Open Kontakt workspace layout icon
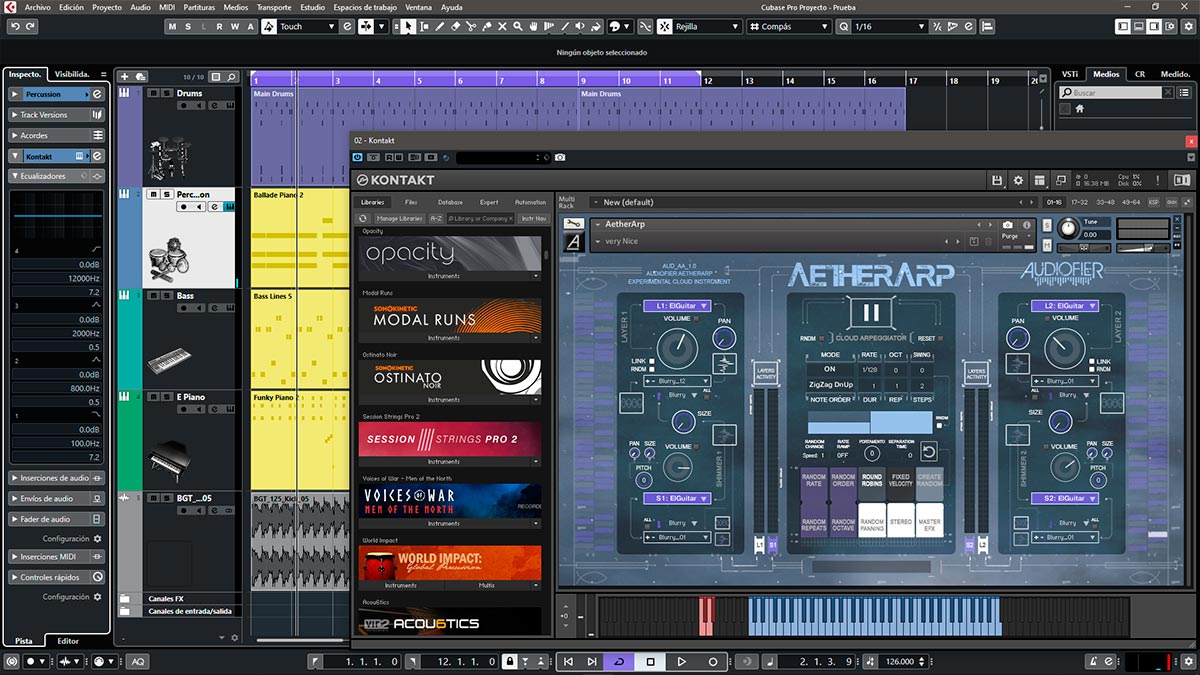This screenshot has height=675, width=1200. point(1040,180)
